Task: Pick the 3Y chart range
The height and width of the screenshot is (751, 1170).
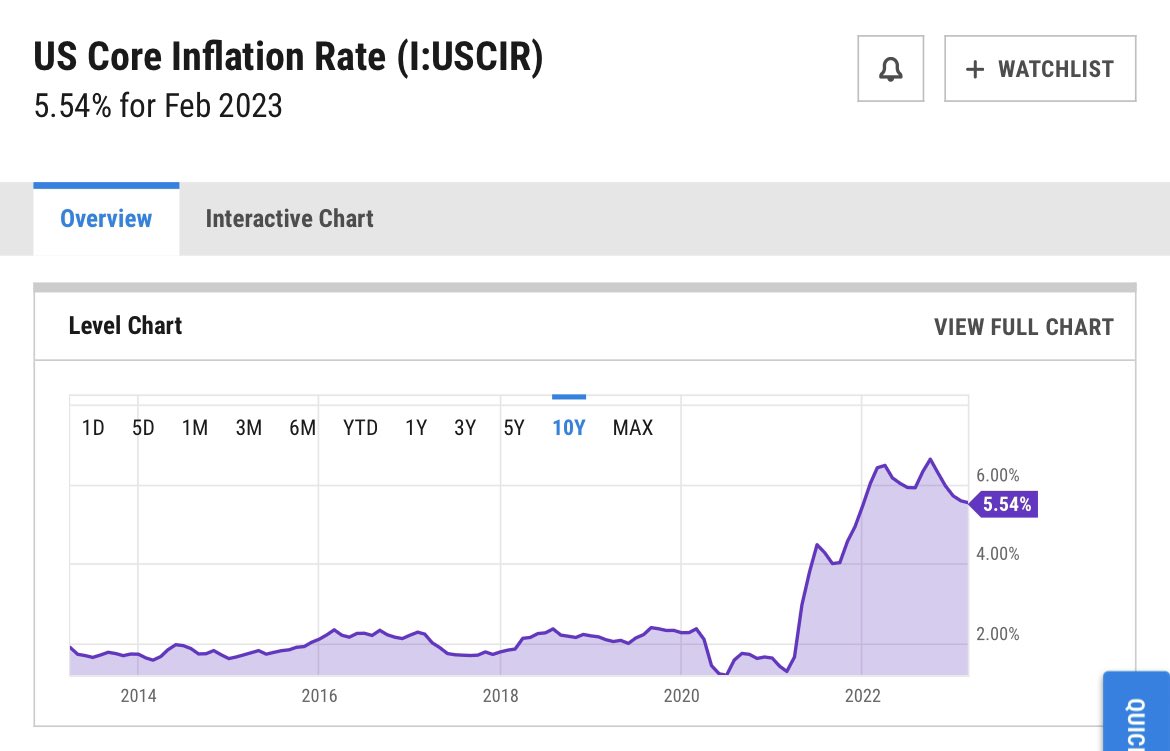Action: tap(465, 428)
